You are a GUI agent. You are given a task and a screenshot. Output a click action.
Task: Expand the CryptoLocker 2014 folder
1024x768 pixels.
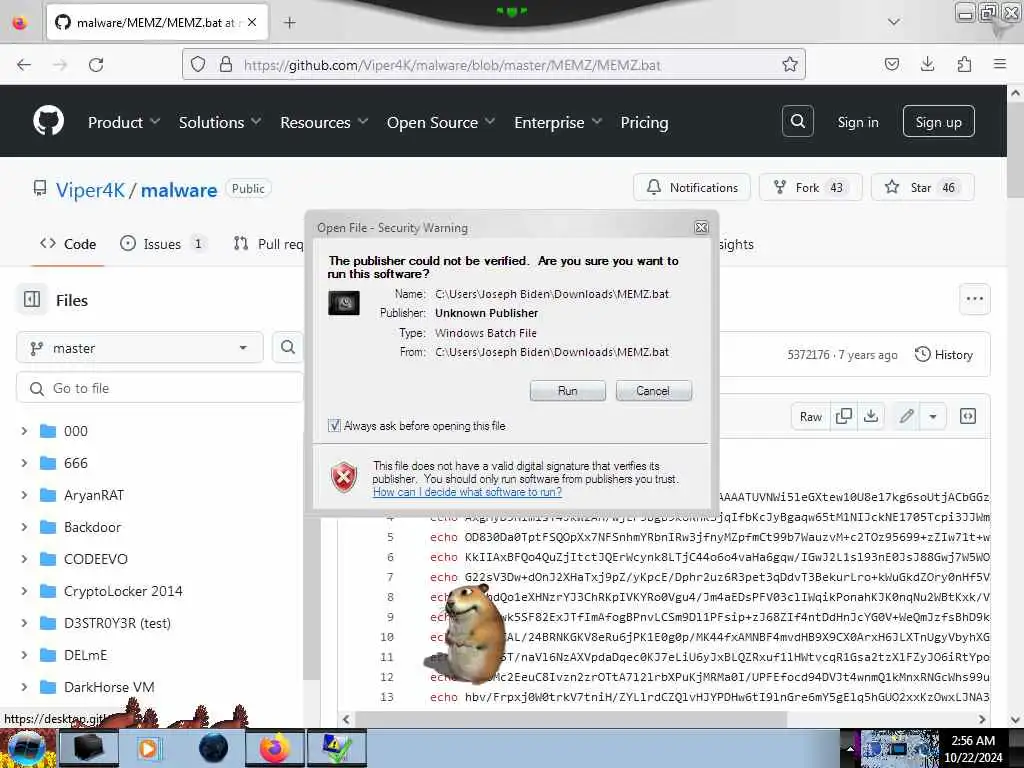point(24,591)
